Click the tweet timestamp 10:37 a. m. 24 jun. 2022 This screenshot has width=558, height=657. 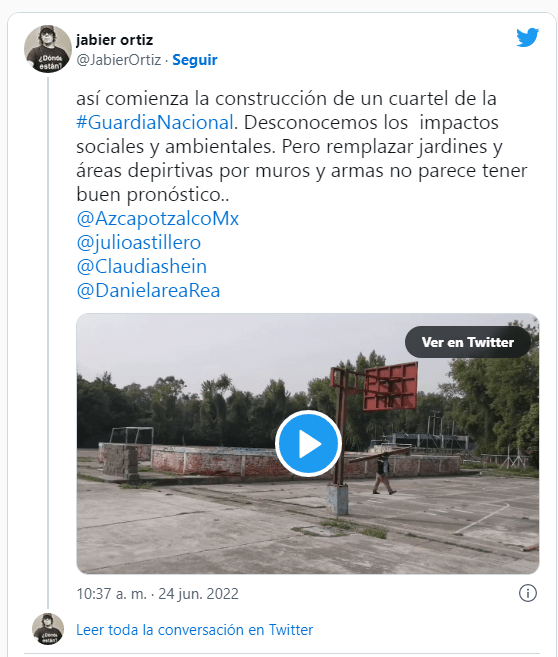158,594
